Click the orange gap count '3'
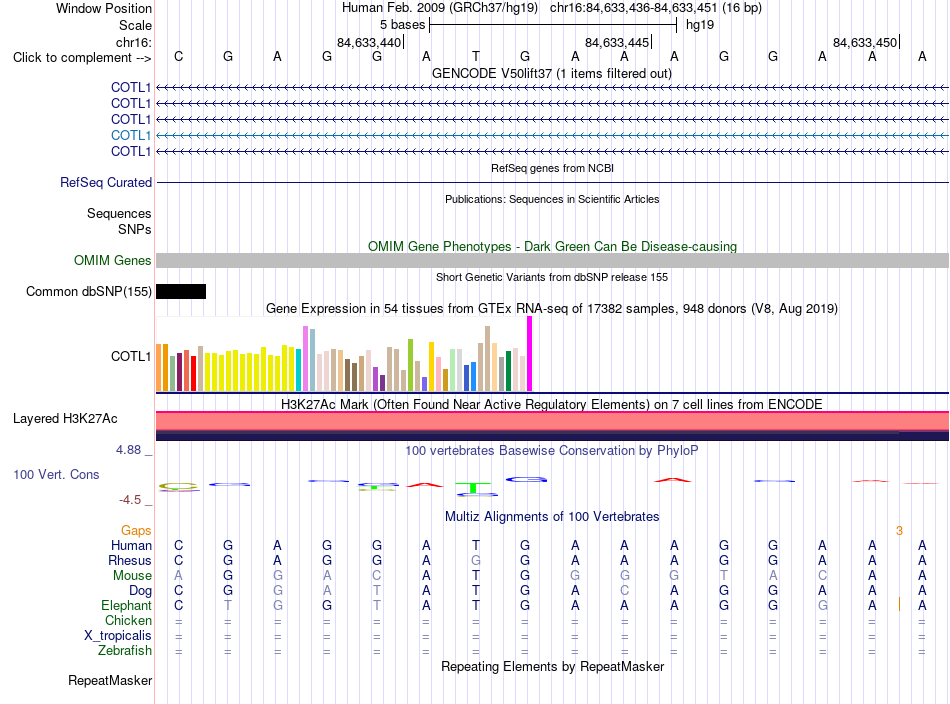The image size is (950, 704). (899, 531)
